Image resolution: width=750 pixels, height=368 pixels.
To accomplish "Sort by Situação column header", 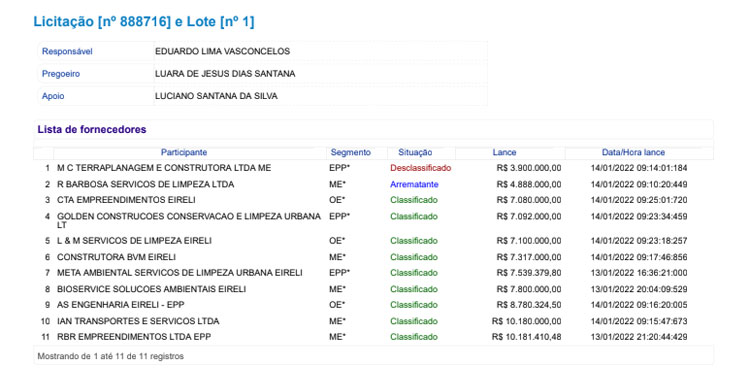I will click(415, 153).
